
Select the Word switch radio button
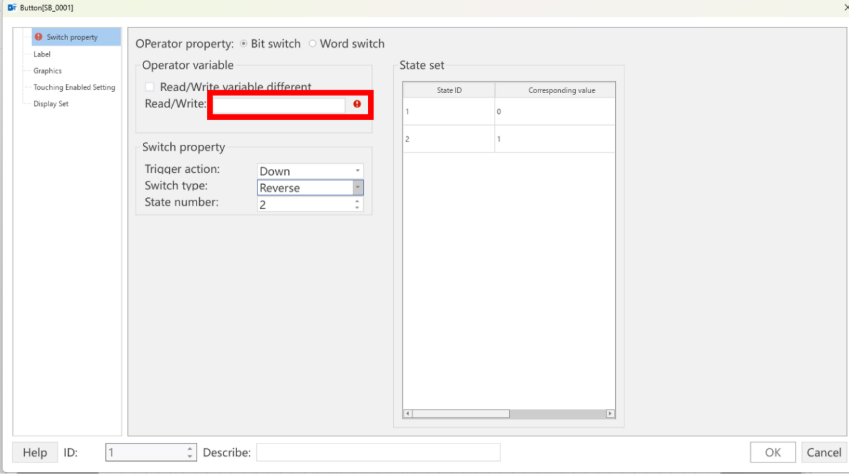click(312, 43)
